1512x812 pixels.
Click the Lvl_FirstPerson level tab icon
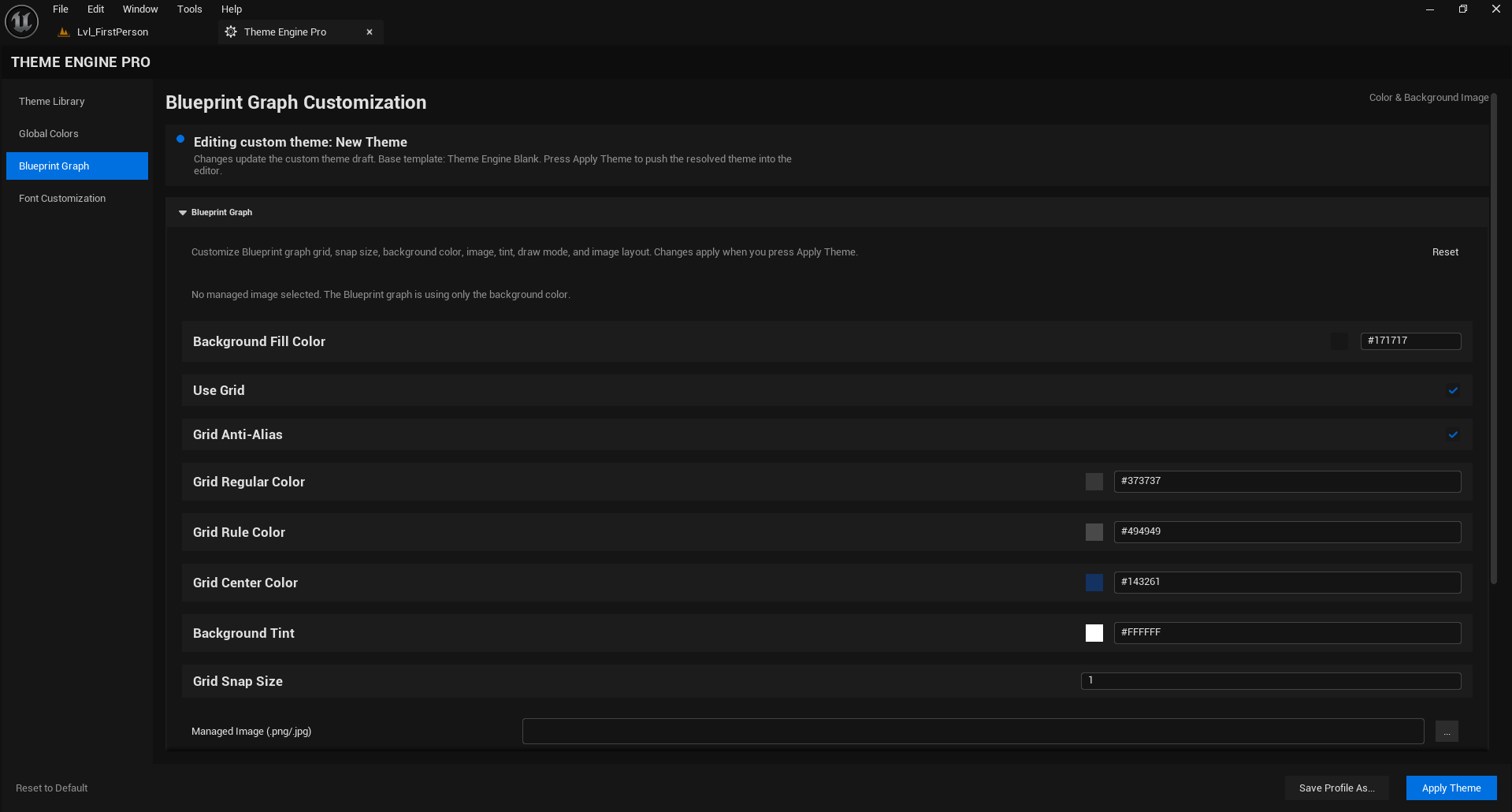64,32
